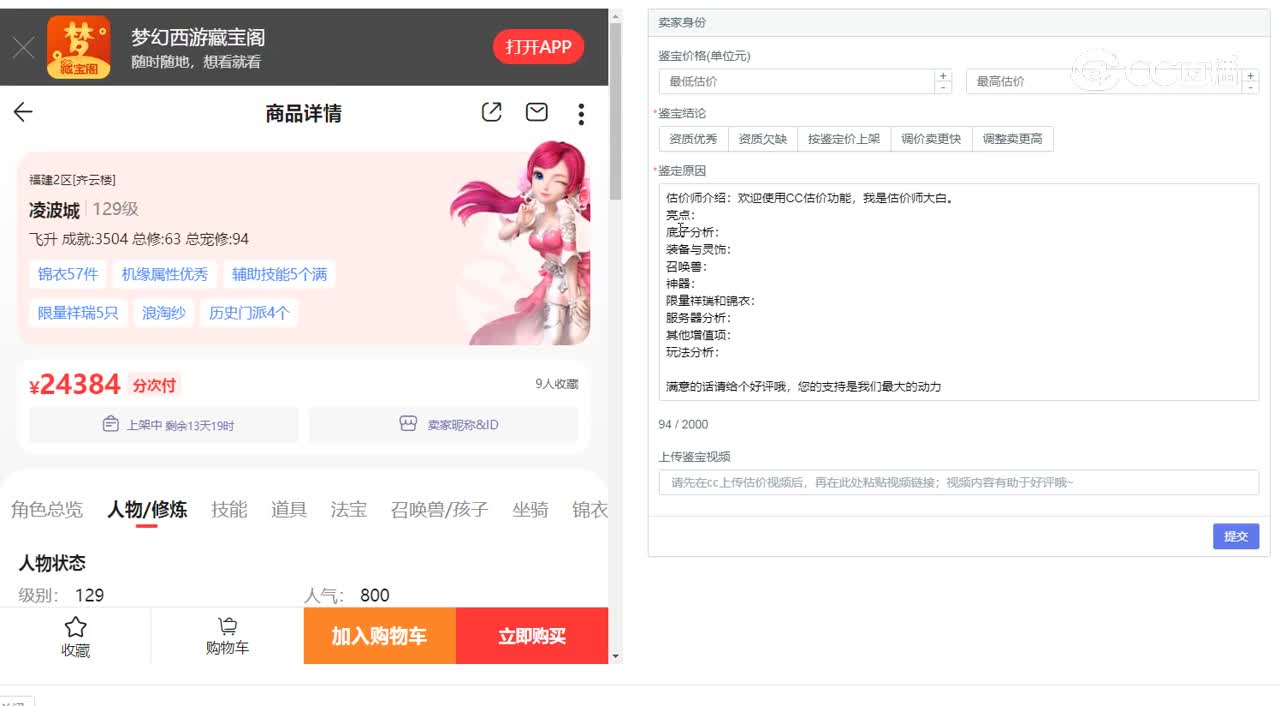
Task: Click inside the 鉴定原因 text area
Action: coord(958,292)
